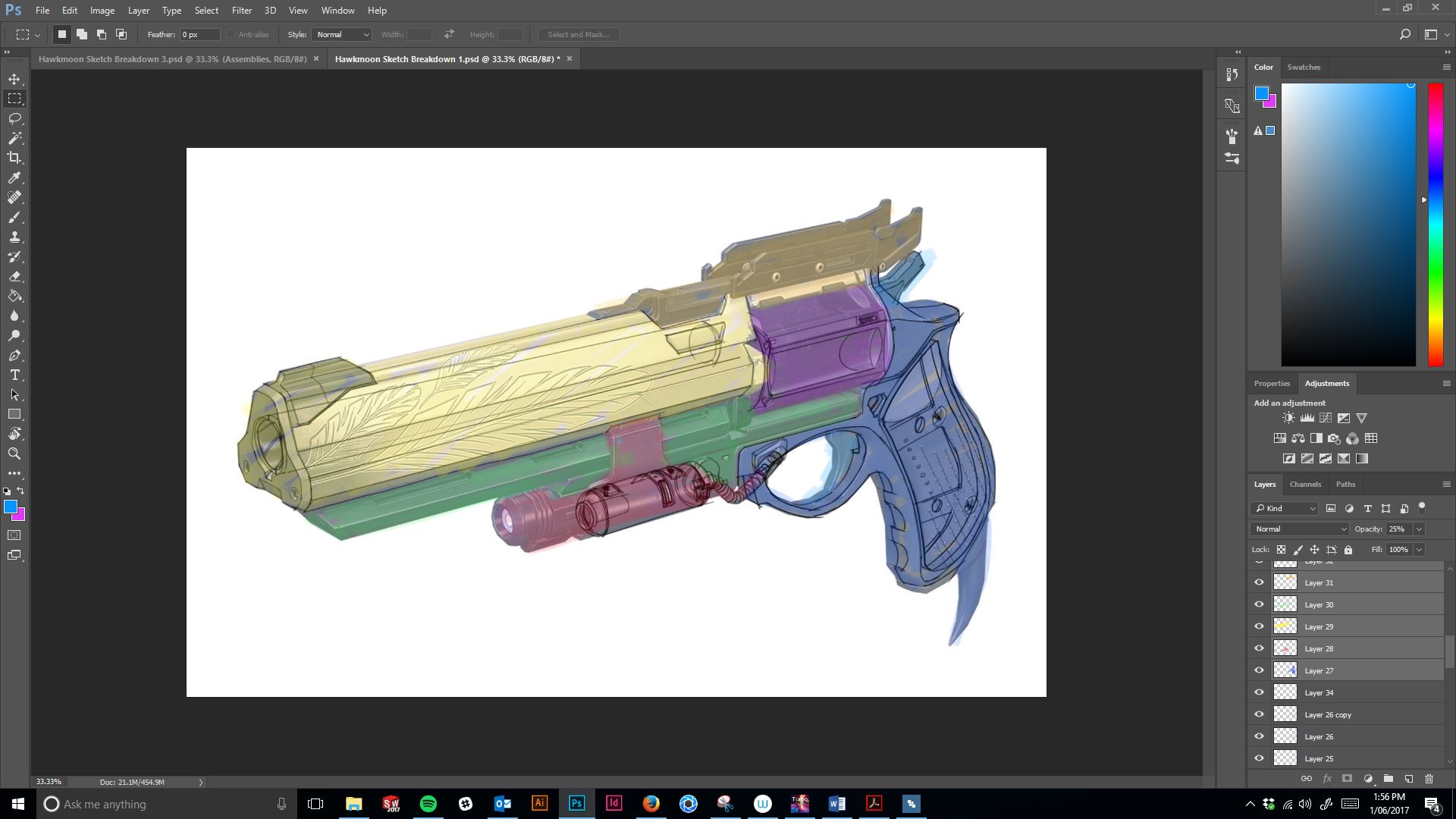
Task: Open the History panel icon
Action: point(1232,74)
